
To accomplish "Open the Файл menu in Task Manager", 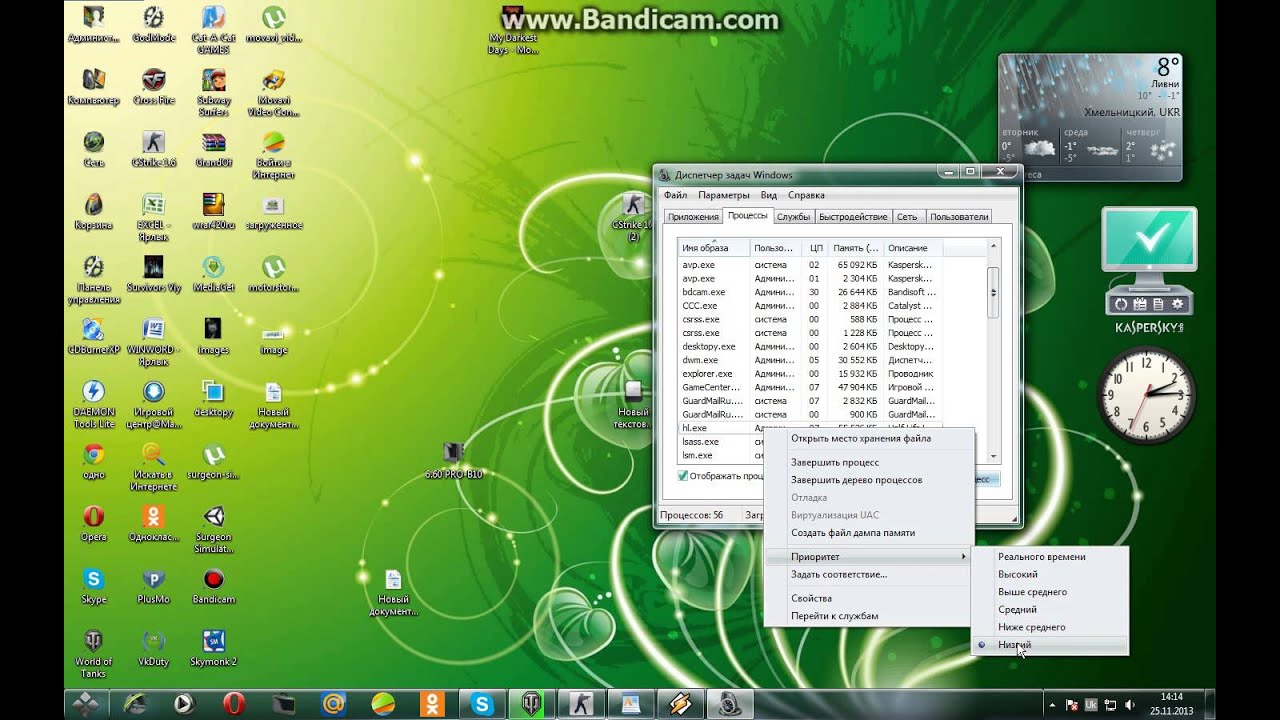I will tap(675, 195).
